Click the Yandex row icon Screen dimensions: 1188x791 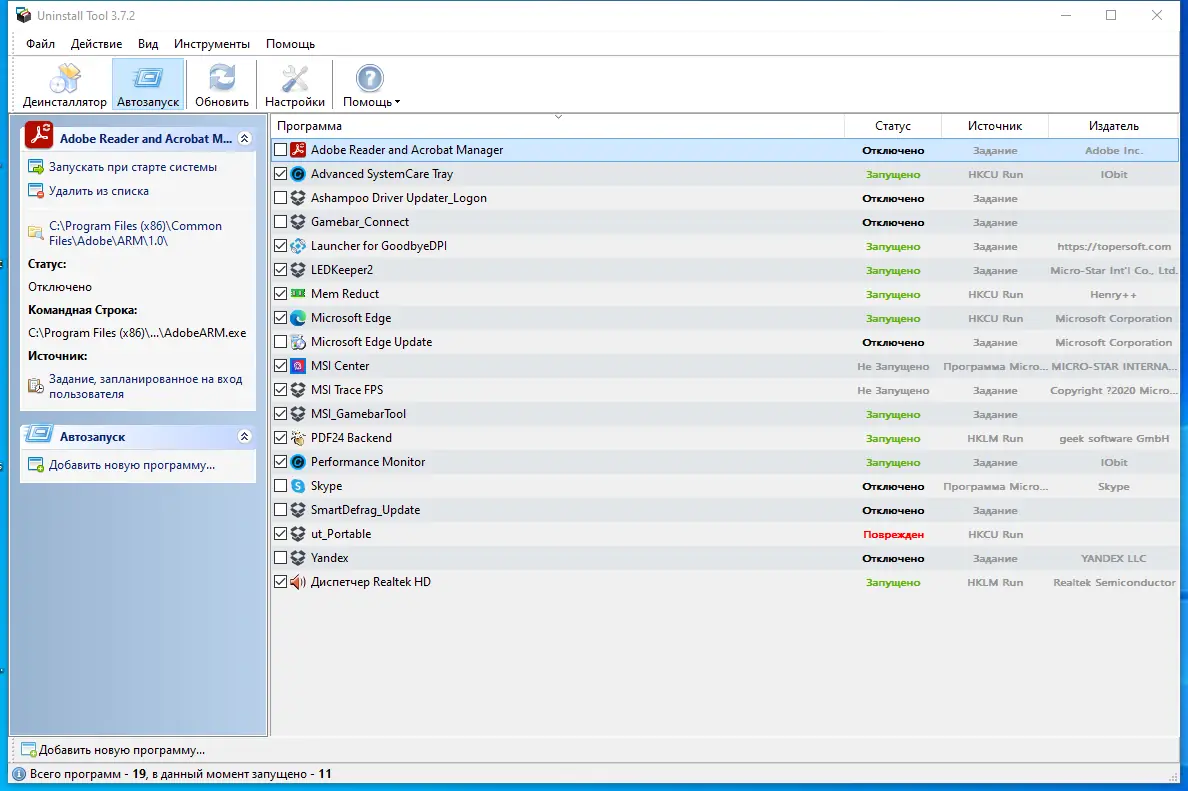[299, 558]
